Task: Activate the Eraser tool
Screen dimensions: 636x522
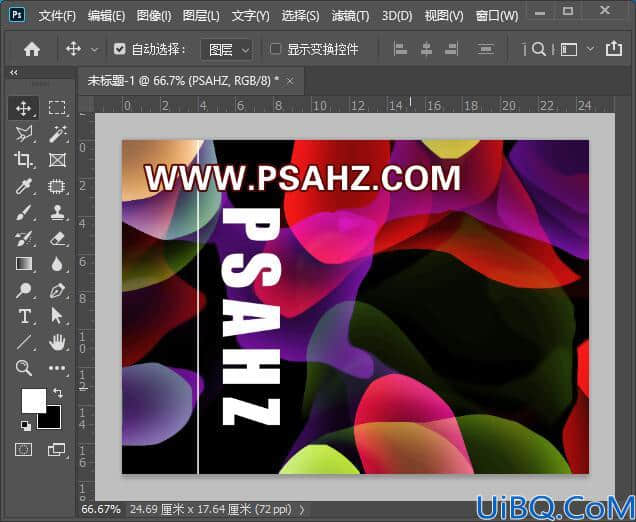Action: (x=58, y=238)
